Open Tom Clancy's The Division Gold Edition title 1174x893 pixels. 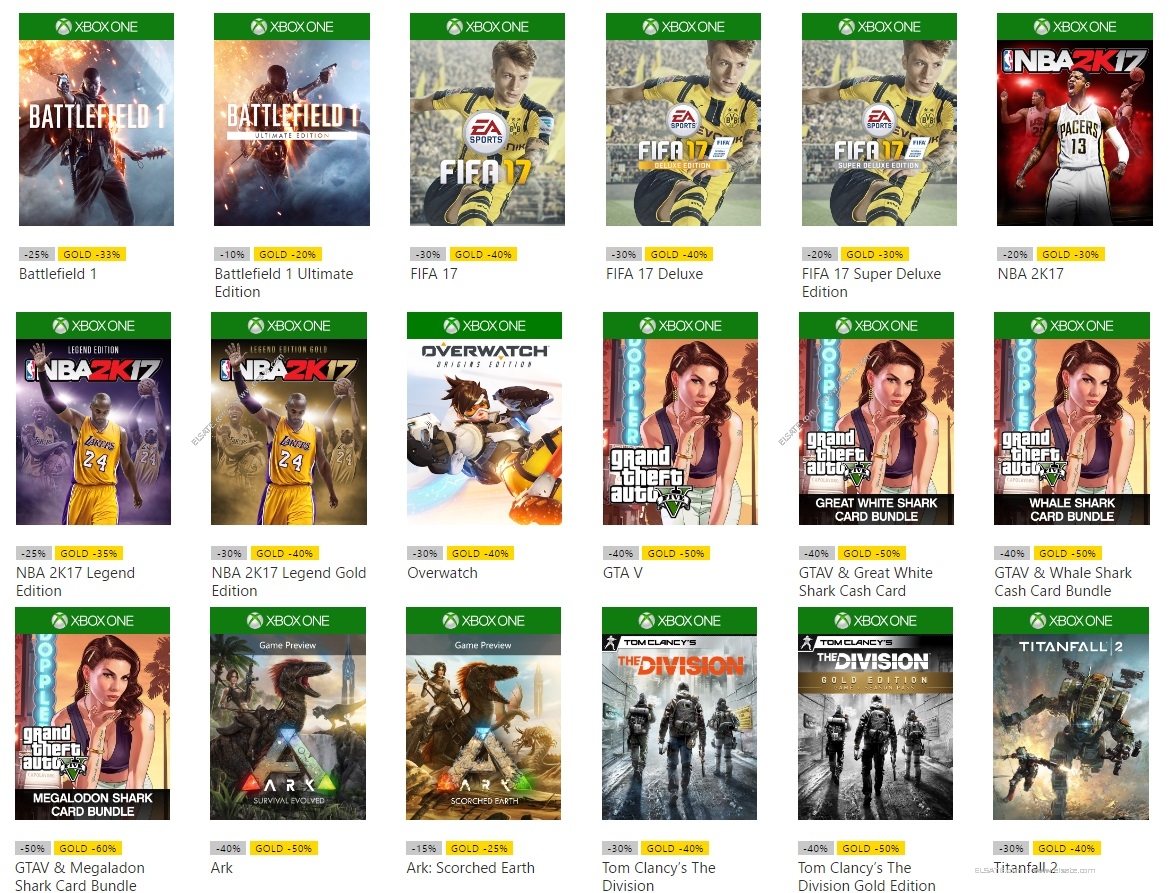click(866, 877)
